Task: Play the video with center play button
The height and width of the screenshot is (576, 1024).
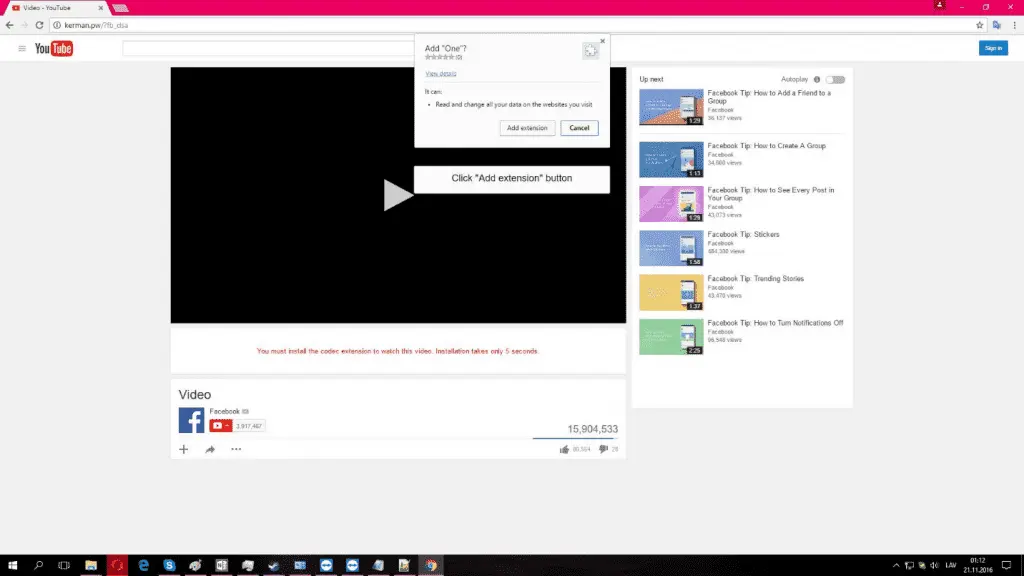Action: 398,195
